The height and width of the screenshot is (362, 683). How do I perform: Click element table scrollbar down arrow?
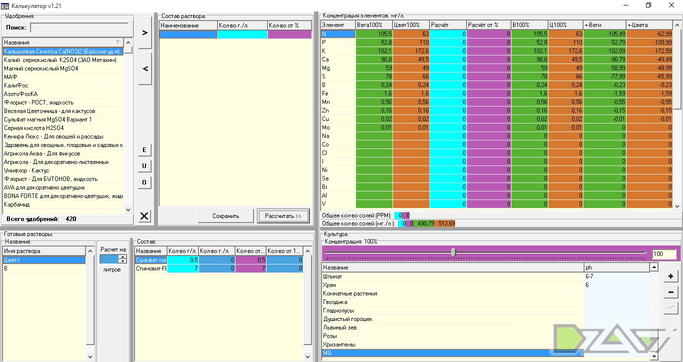677,206
